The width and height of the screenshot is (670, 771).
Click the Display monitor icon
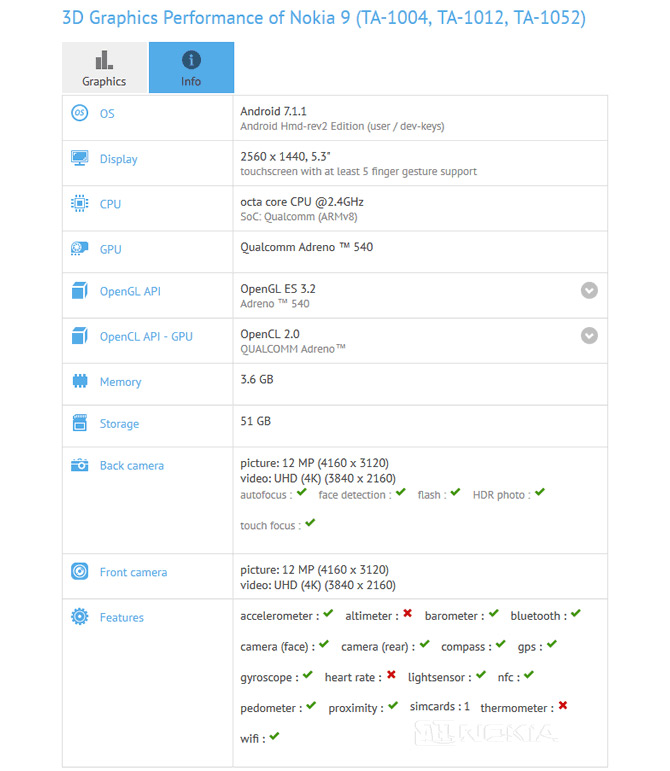[80, 158]
